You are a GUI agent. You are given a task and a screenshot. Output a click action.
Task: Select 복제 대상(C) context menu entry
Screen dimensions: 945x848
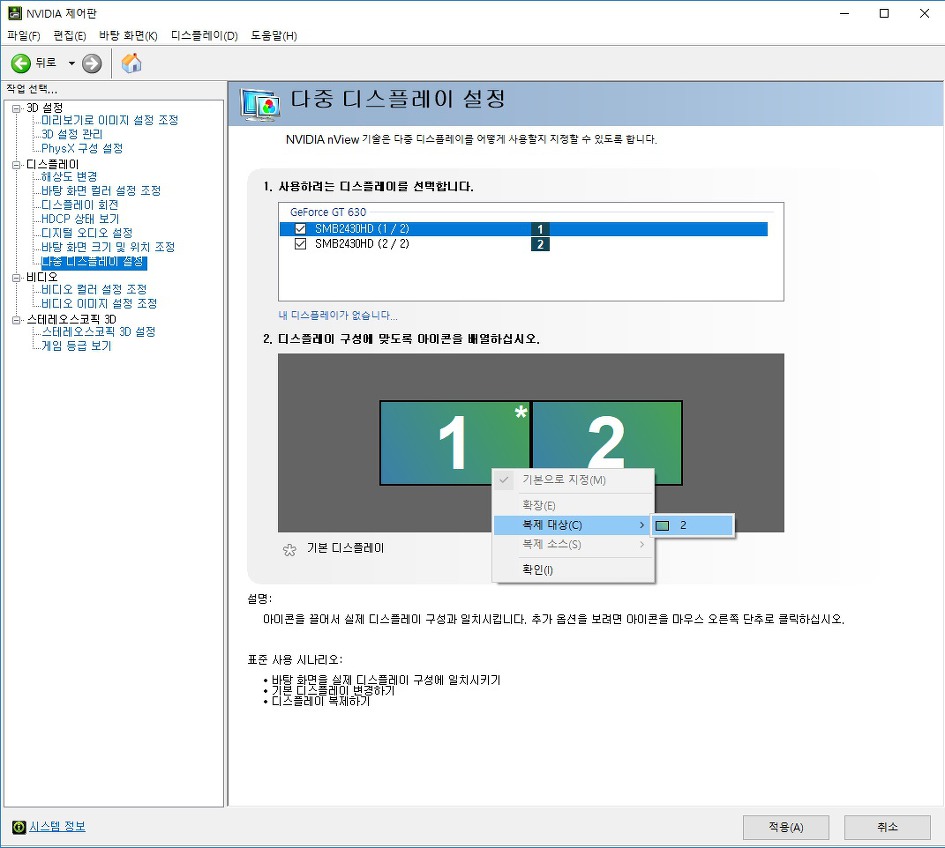click(x=573, y=526)
